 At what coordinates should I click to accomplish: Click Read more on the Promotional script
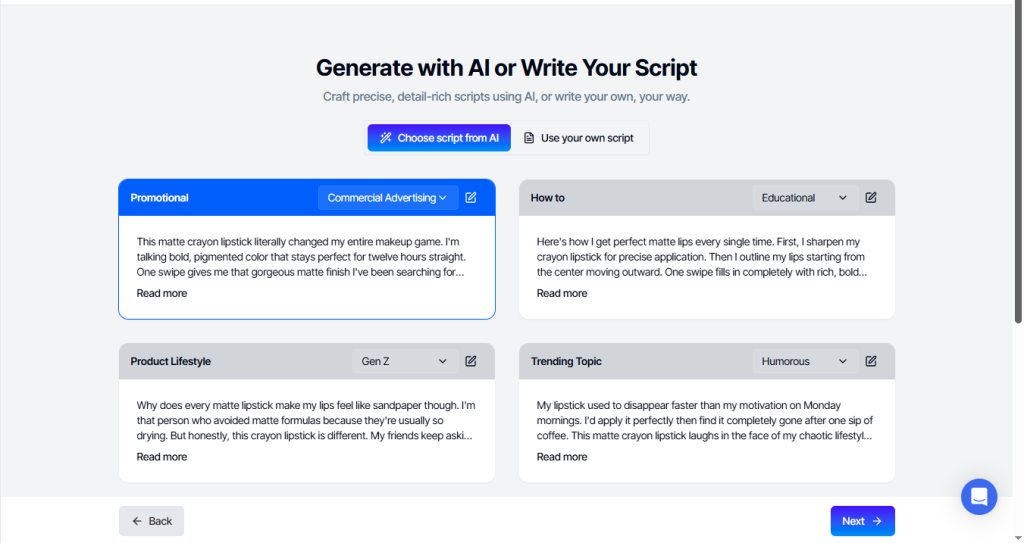162,293
